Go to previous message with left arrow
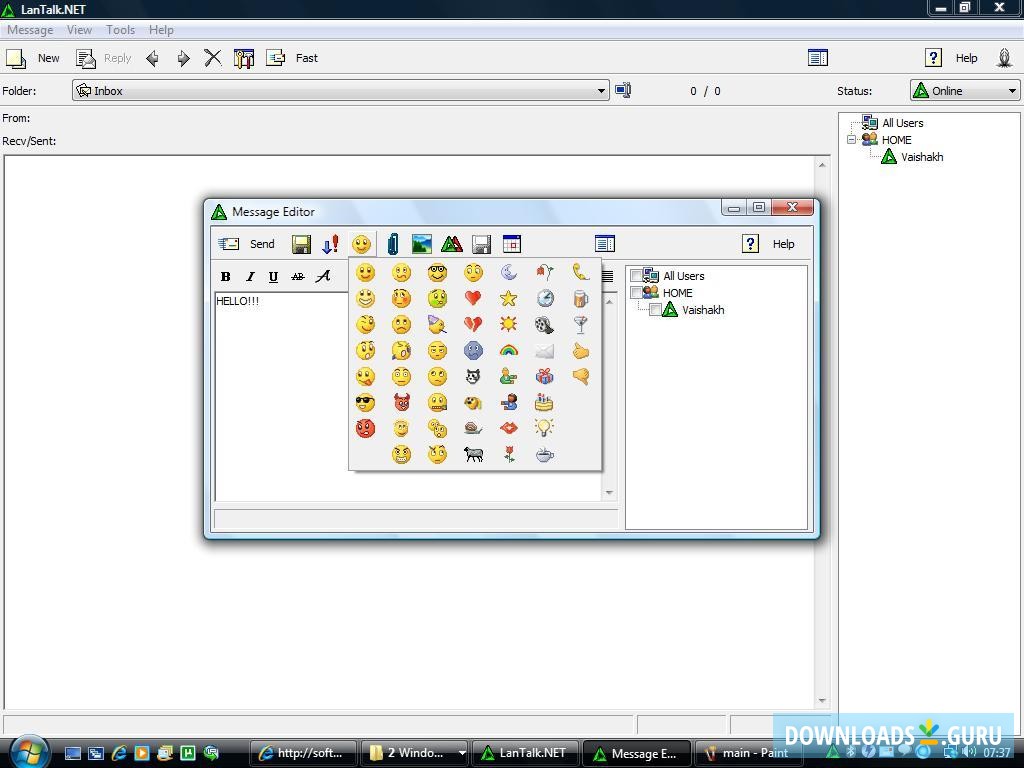The height and width of the screenshot is (768, 1024). coord(152,58)
